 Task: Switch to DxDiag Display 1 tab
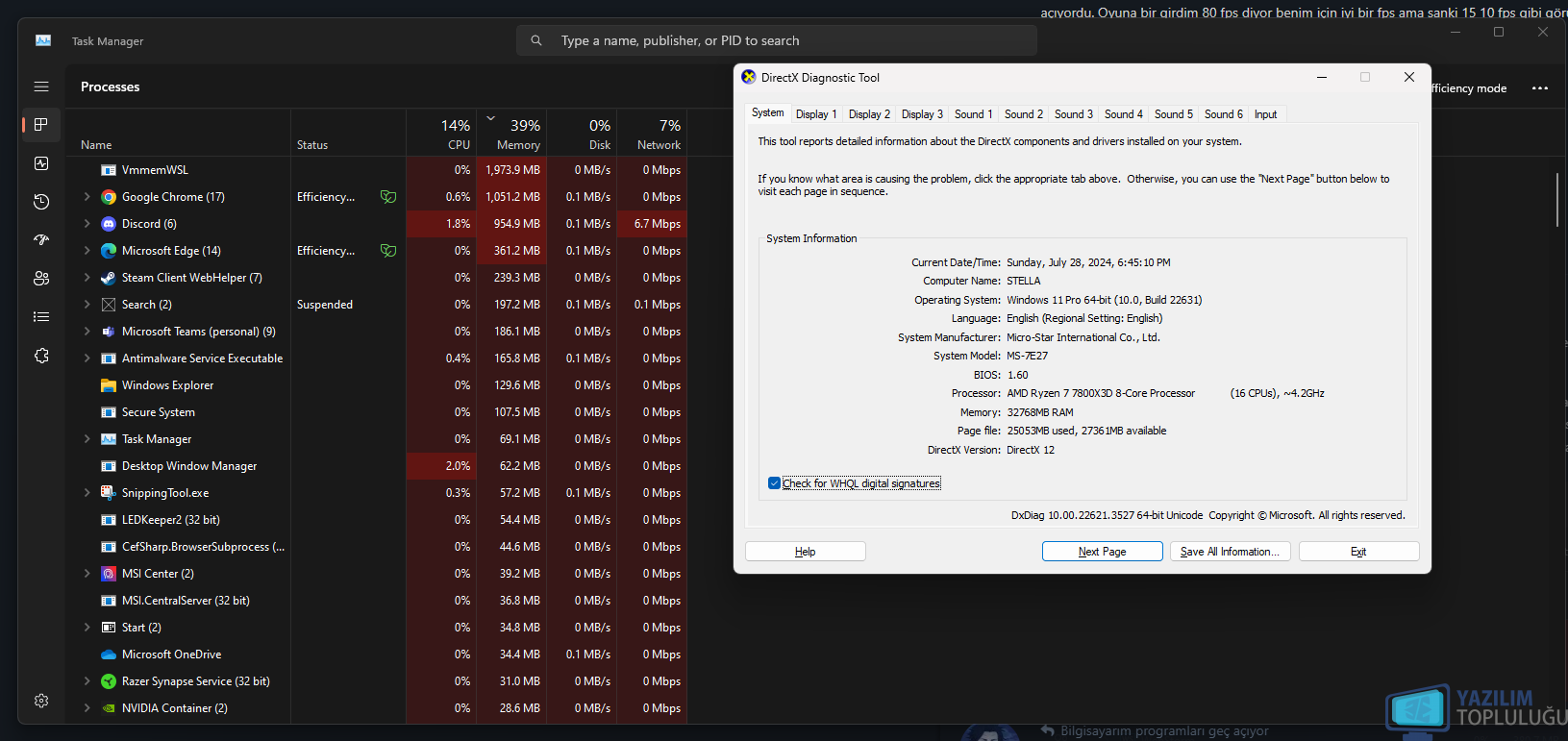pyautogui.click(x=816, y=114)
